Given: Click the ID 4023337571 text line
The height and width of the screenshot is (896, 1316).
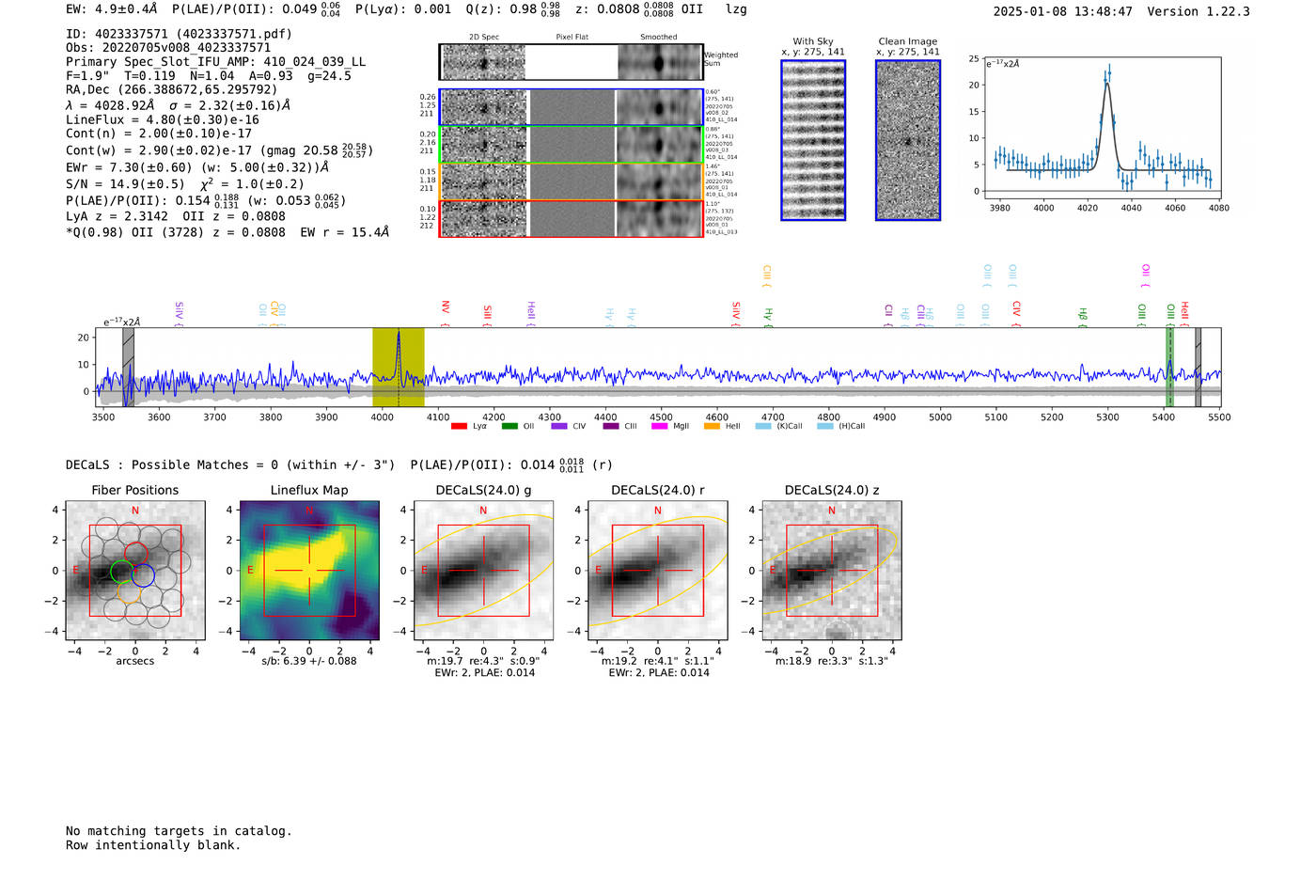Looking at the screenshot, I should 179,34.
